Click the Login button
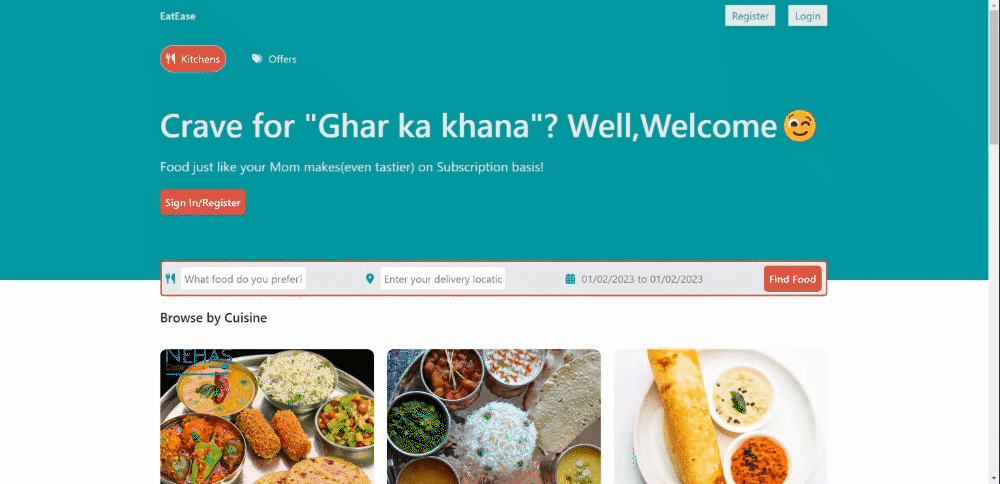 pyautogui.click(x=807, y=16)
